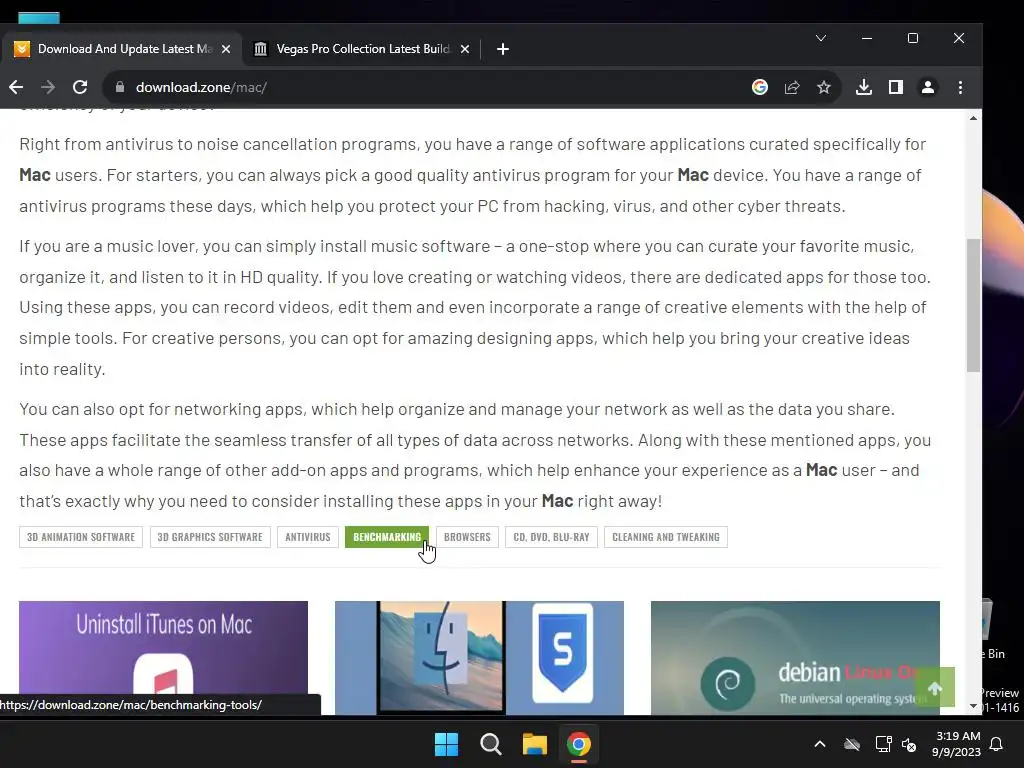
Task: Bookmark this page with the star icon
Action: point(824,87)
